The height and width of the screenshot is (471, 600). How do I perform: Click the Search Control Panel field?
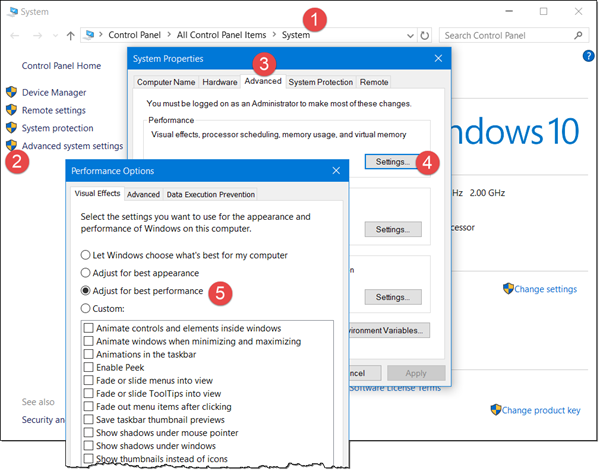[x=507, y=36]
